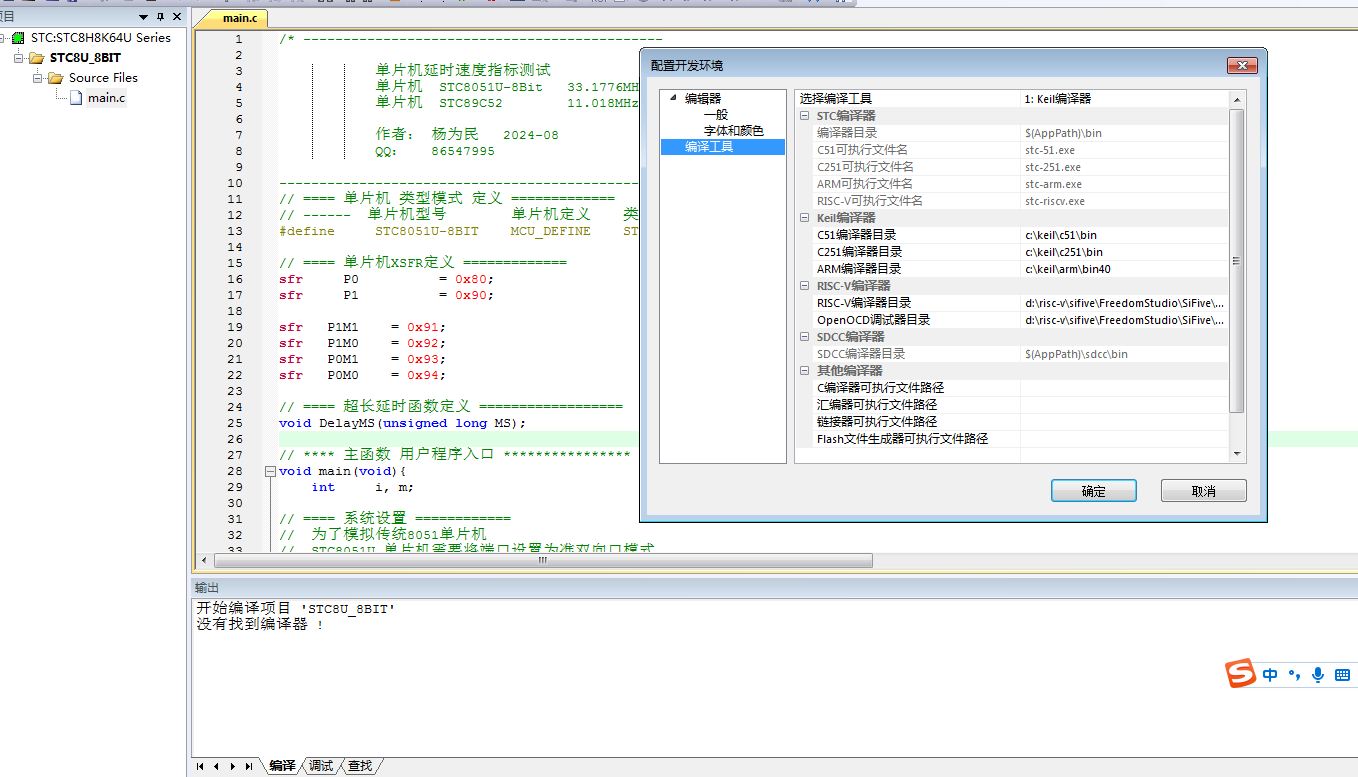Select 字体和颜色 in the settings tree
Viewport: 1358px width, 777px height.
pos(733,131)
